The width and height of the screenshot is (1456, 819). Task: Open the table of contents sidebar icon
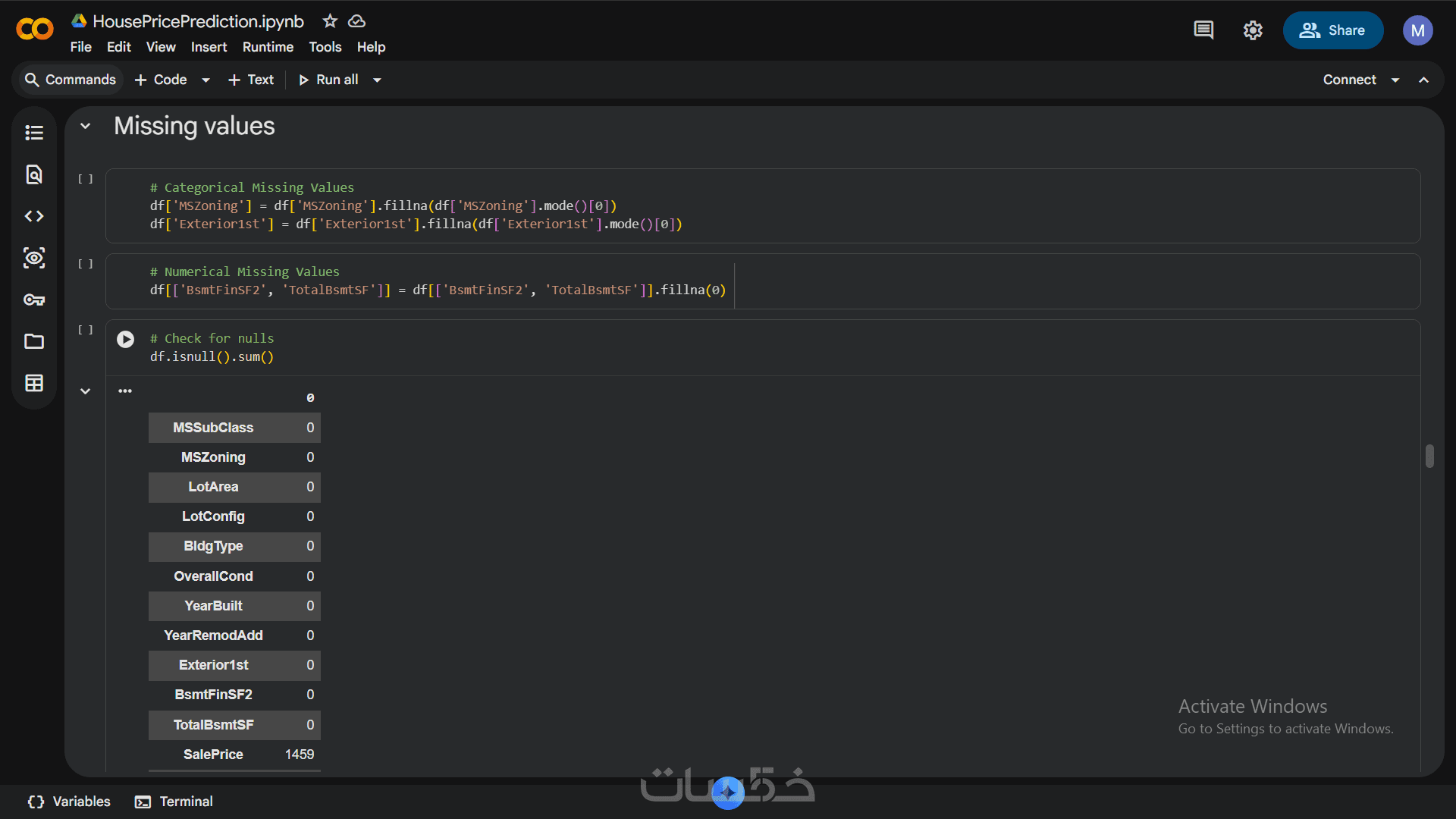(34, 133)
